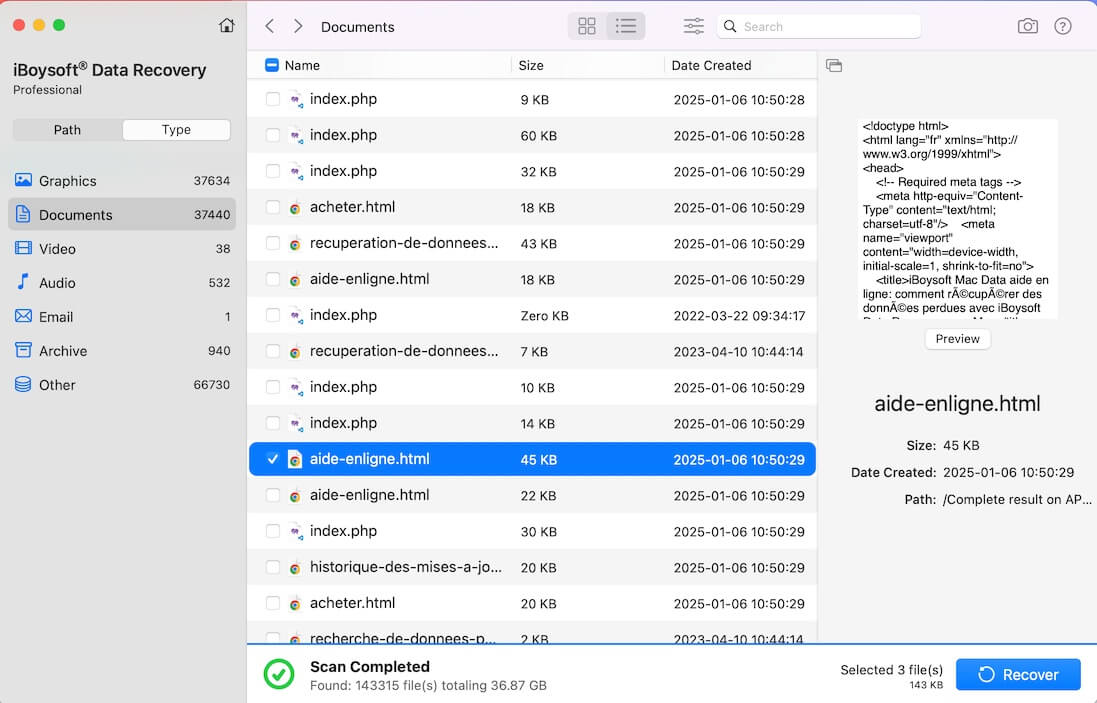Sort by the Name column header
The image size is (1097, 703).
coord(302,66)
